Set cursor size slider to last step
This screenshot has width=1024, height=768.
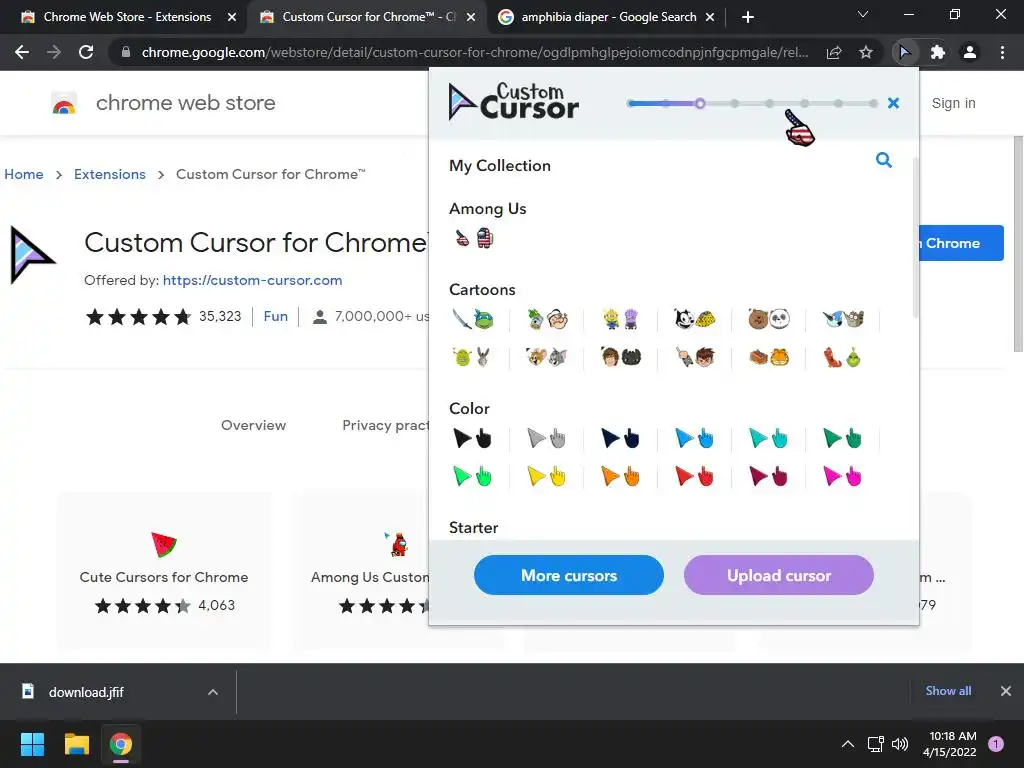tap(873, 103)
